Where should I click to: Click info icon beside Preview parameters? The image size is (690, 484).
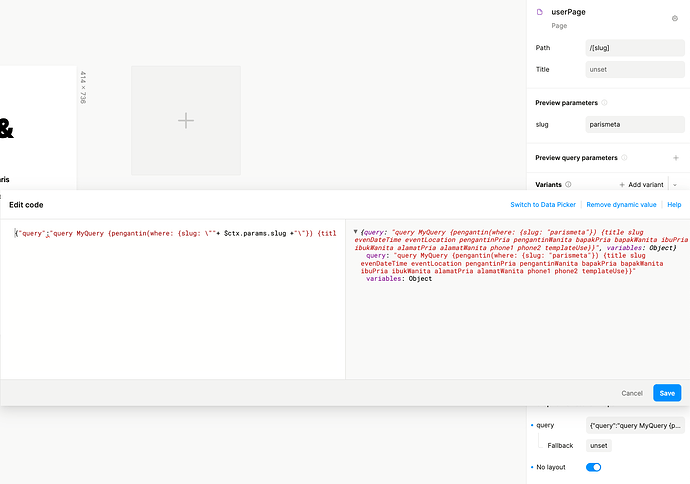tap(605, 102)
